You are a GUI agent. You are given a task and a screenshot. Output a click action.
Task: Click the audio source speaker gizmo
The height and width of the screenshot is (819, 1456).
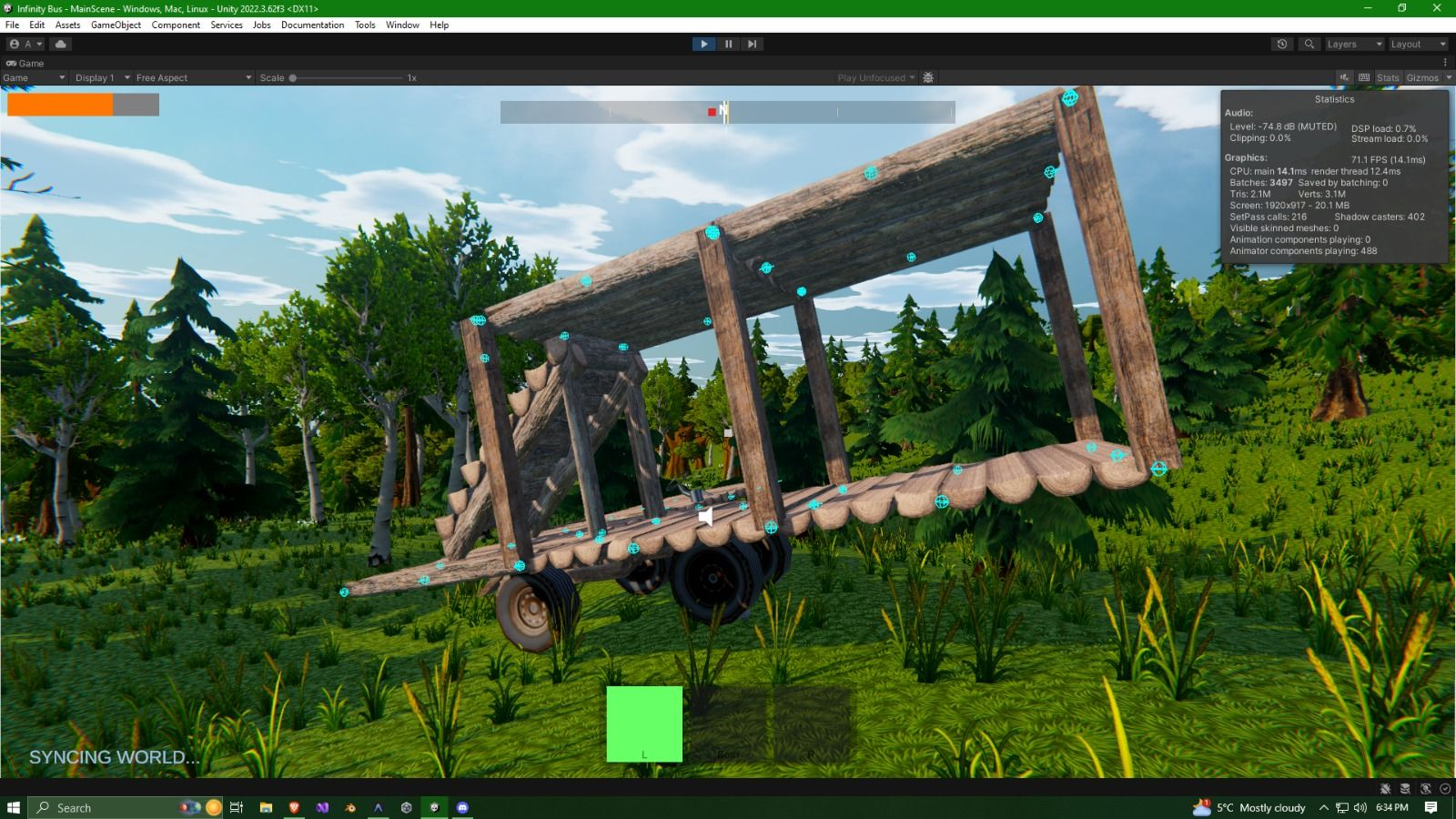[x=705, y=517]
